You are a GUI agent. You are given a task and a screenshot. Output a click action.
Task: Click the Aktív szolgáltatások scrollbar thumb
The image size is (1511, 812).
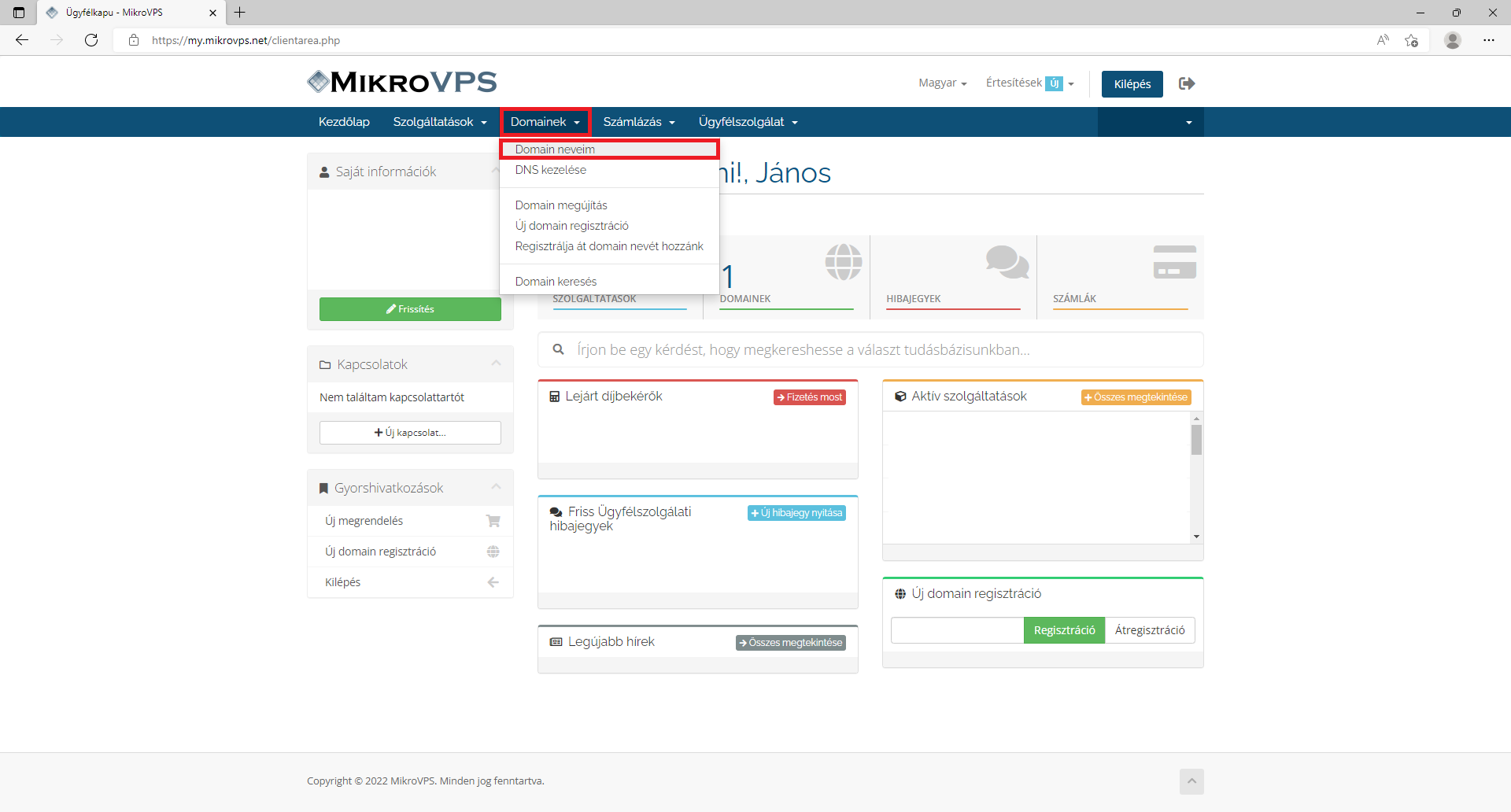pyautogui.click(x=1196, y=440)
